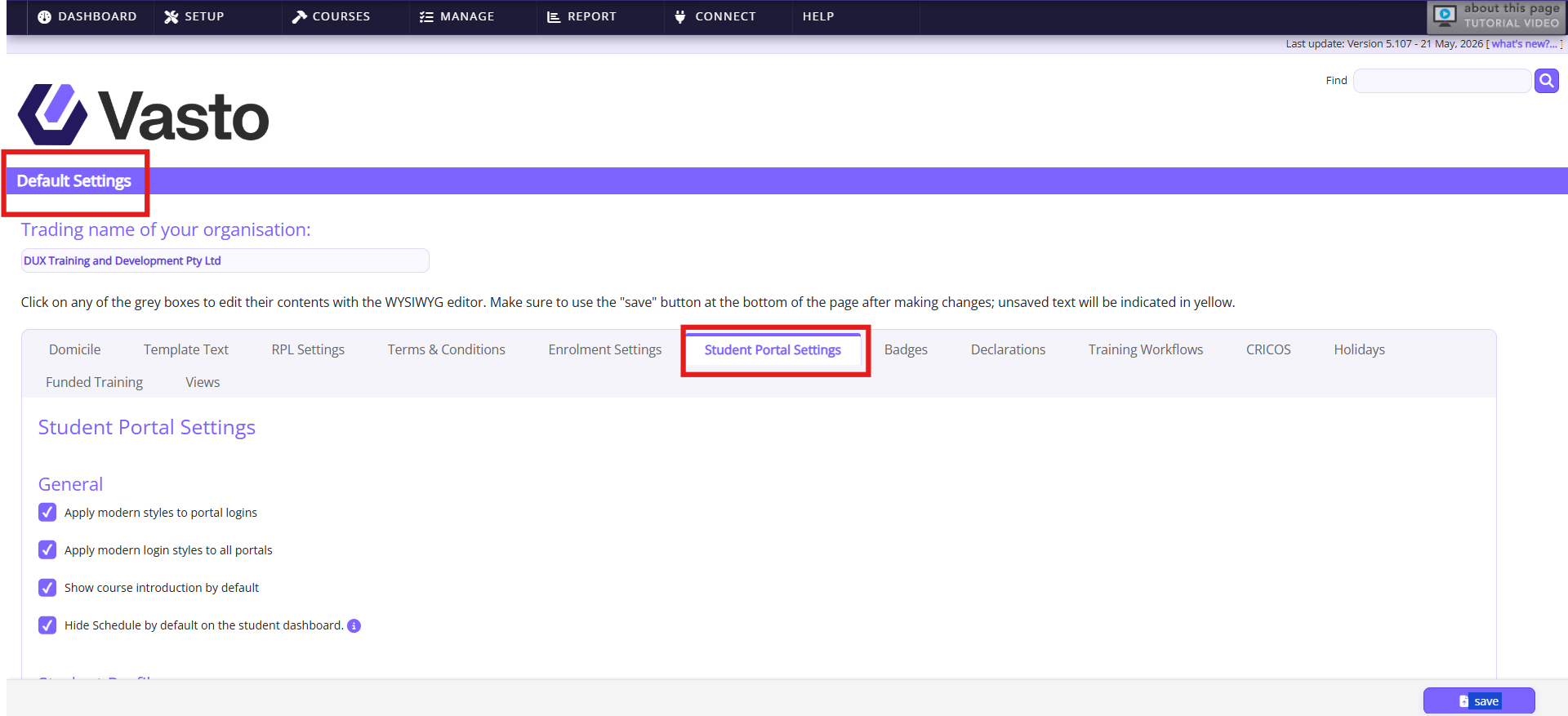This screenshot has height=716, width=1568.
Task: Open the Dashboard menu
Action: point(87,16)
